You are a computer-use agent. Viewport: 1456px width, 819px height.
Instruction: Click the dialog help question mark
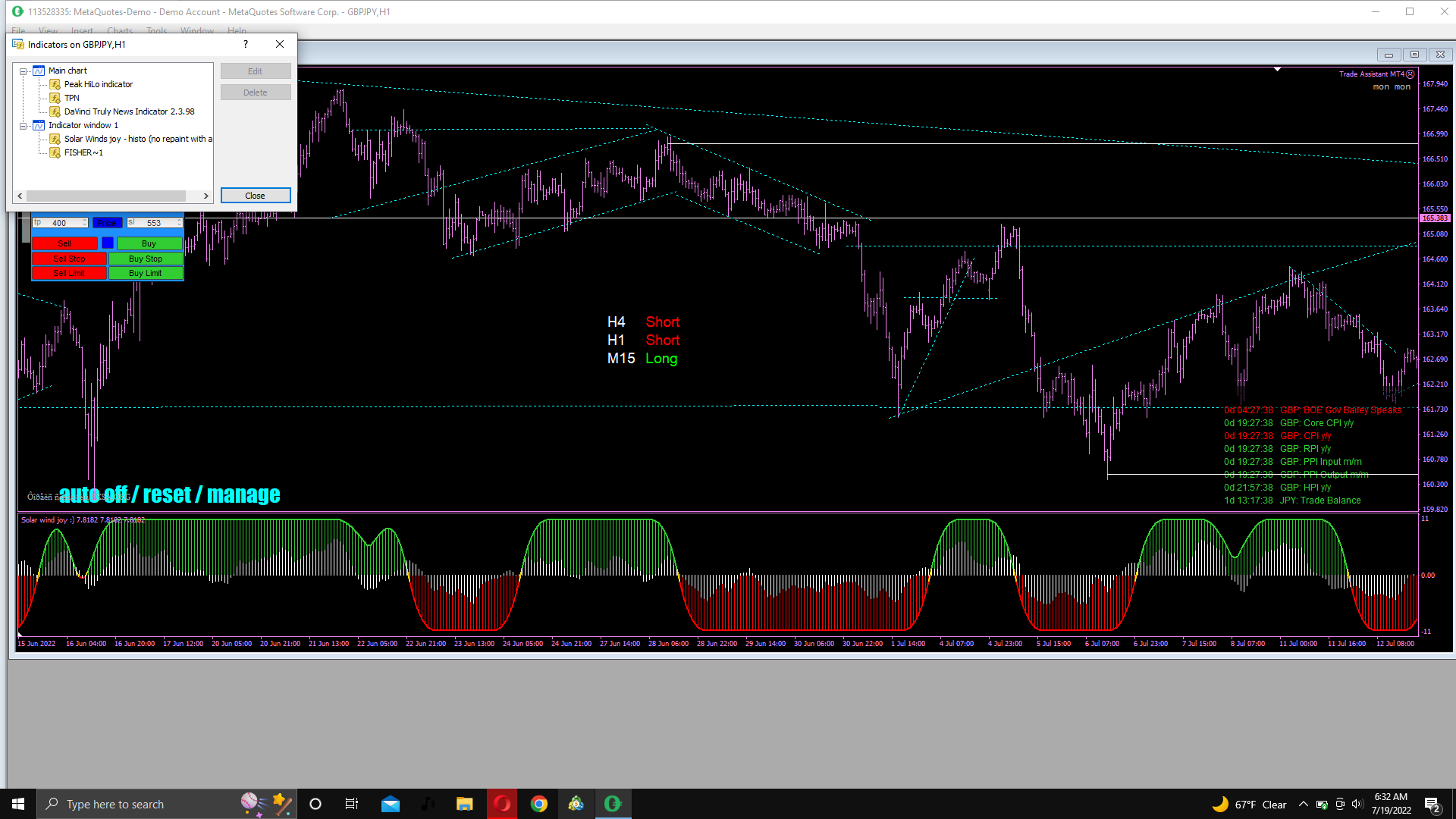[246, 44]
